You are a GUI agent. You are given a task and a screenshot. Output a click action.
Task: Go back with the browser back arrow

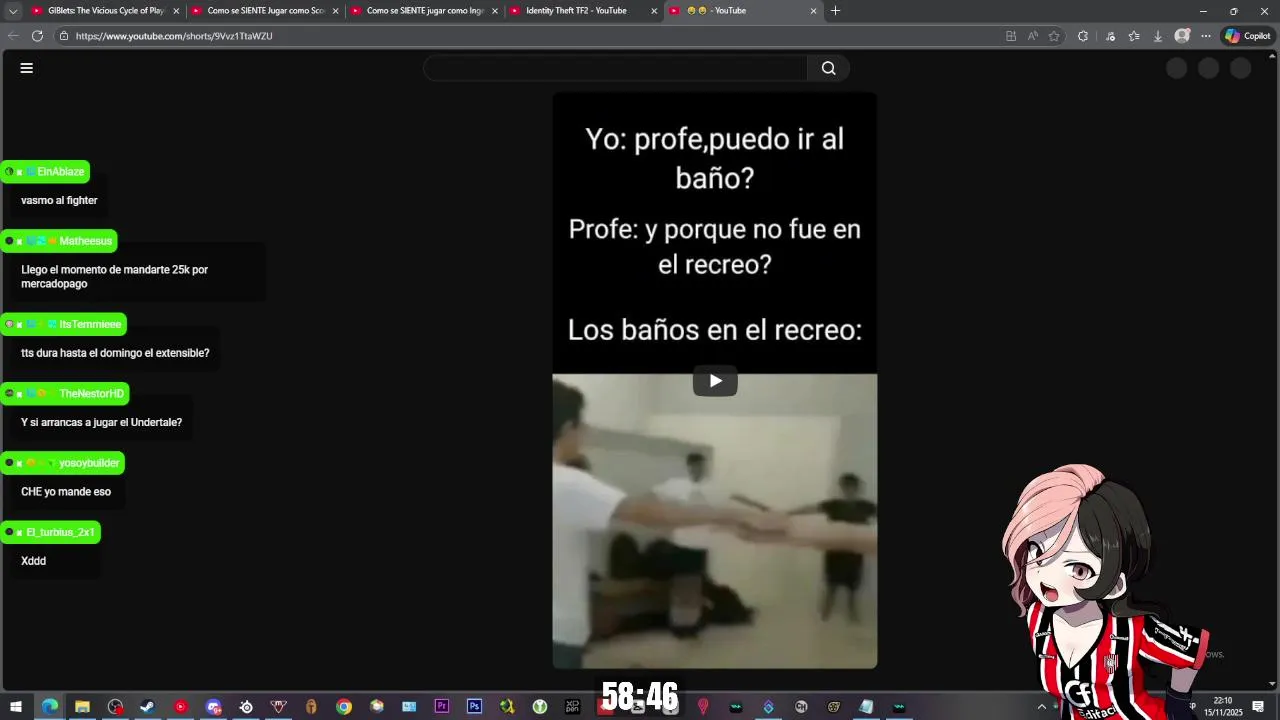(x=13, y=36)
